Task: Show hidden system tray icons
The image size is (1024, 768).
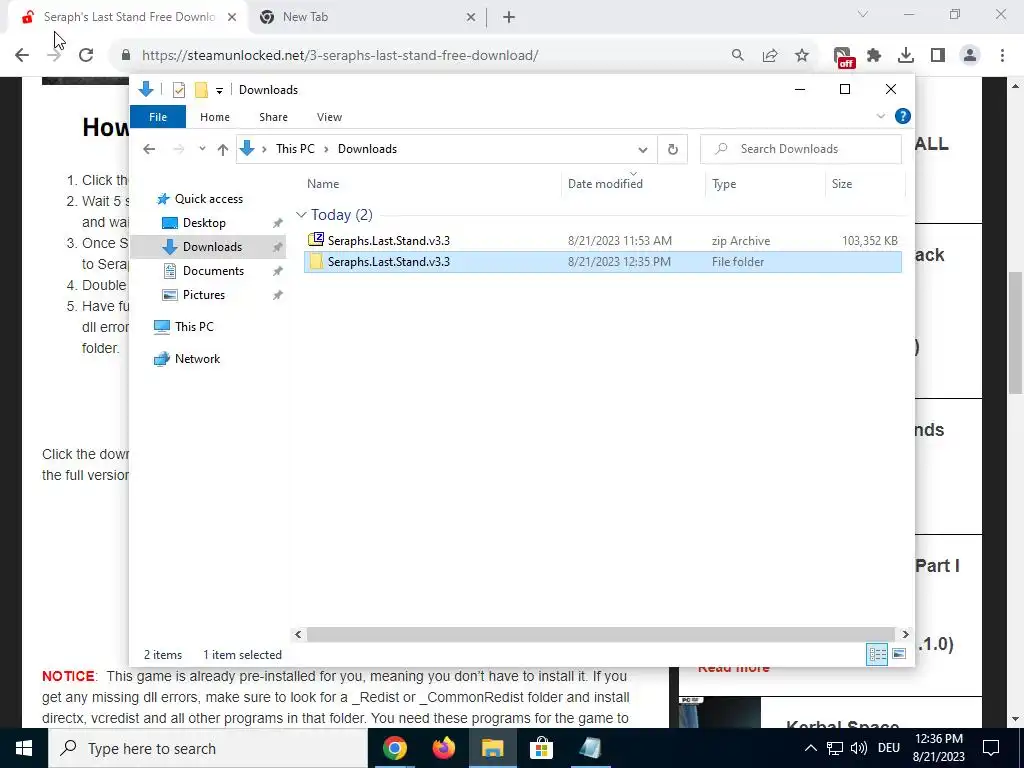Action: 810,748
